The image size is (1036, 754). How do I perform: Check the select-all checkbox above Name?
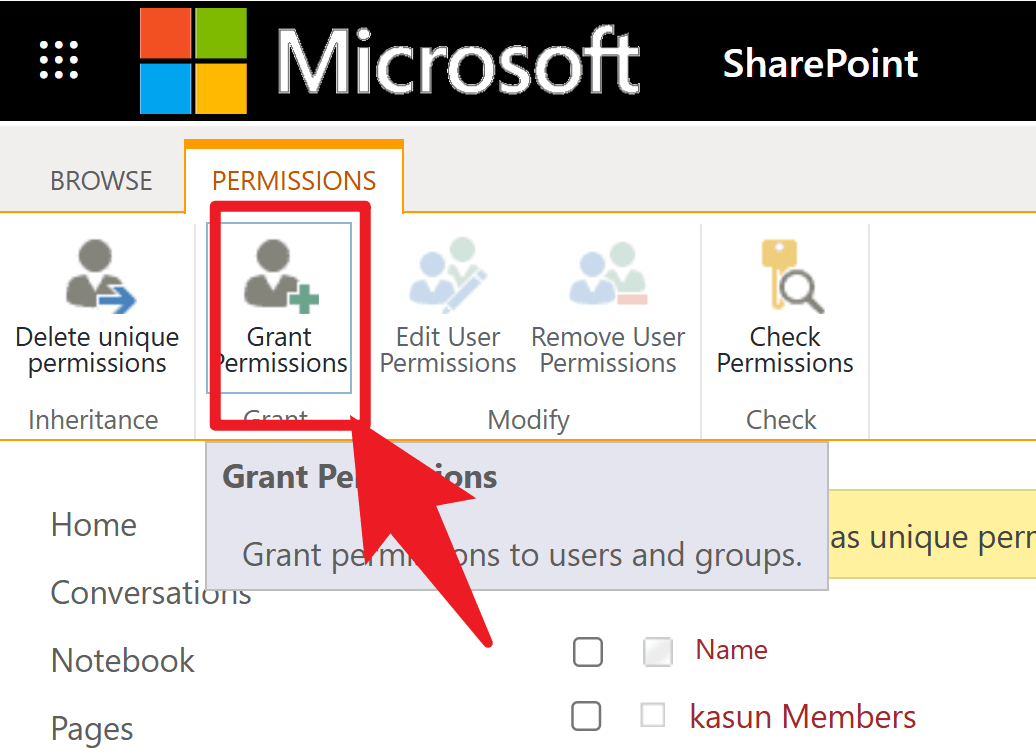(588, 651)
